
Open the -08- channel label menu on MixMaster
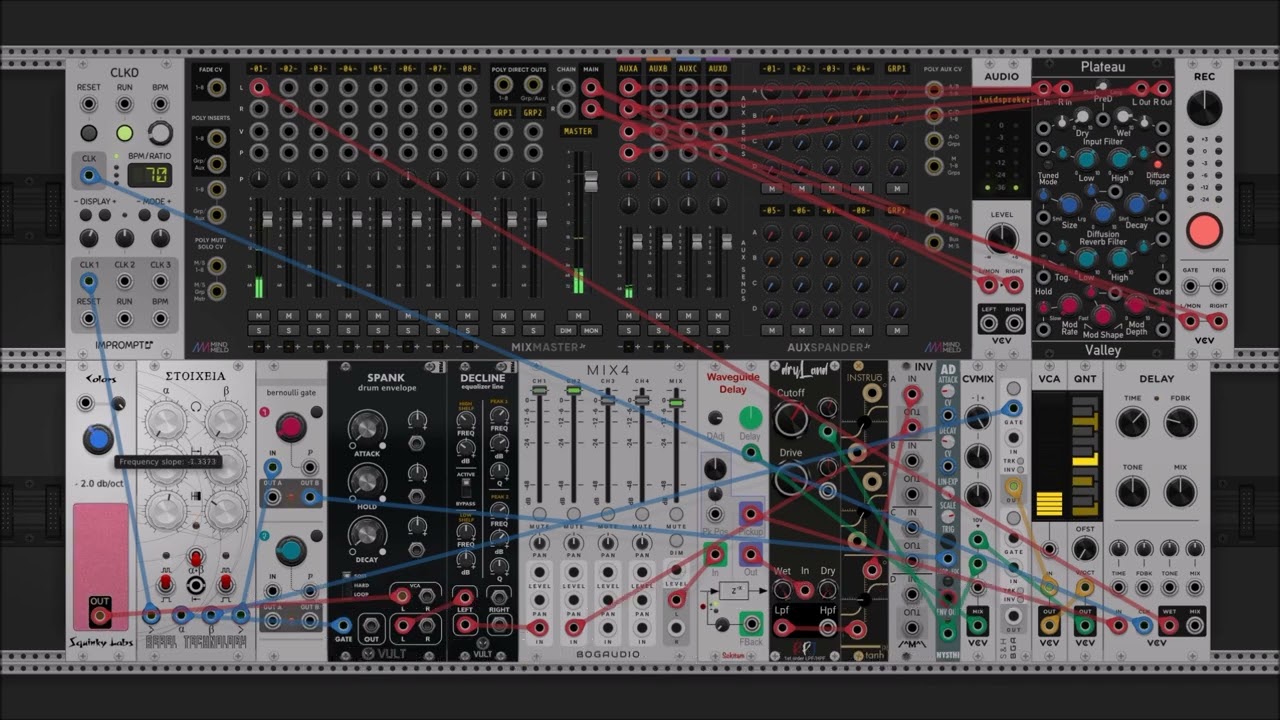click(x=467, y=68)
